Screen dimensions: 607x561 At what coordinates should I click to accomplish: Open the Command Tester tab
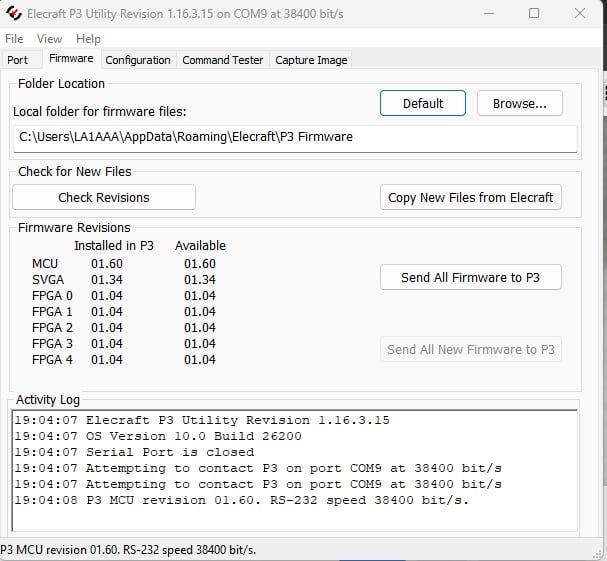tap(223, 60)
